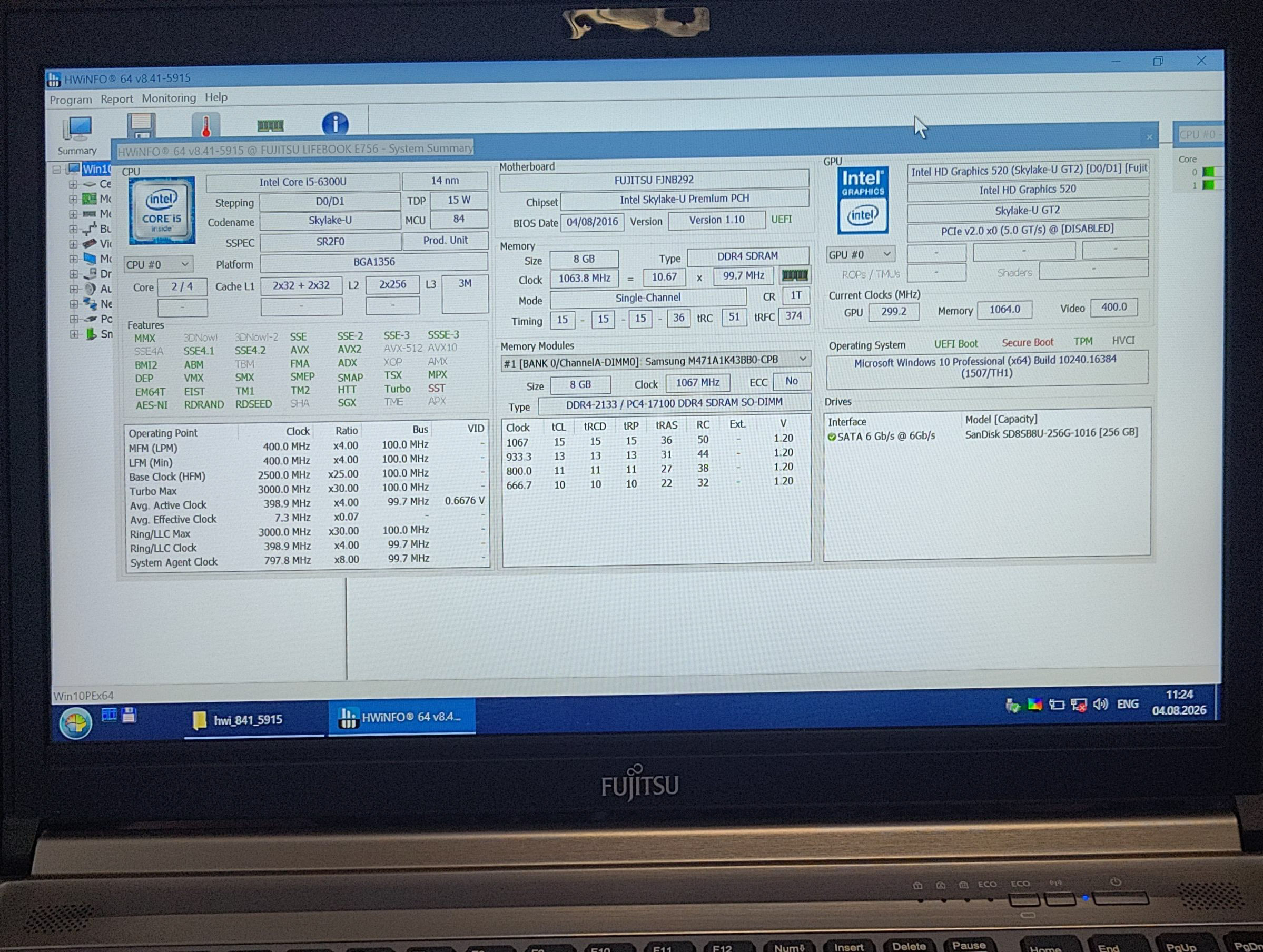Click the 'SR2F0' SSPEC value
The image size is (1263, 952).
[330, 242]
